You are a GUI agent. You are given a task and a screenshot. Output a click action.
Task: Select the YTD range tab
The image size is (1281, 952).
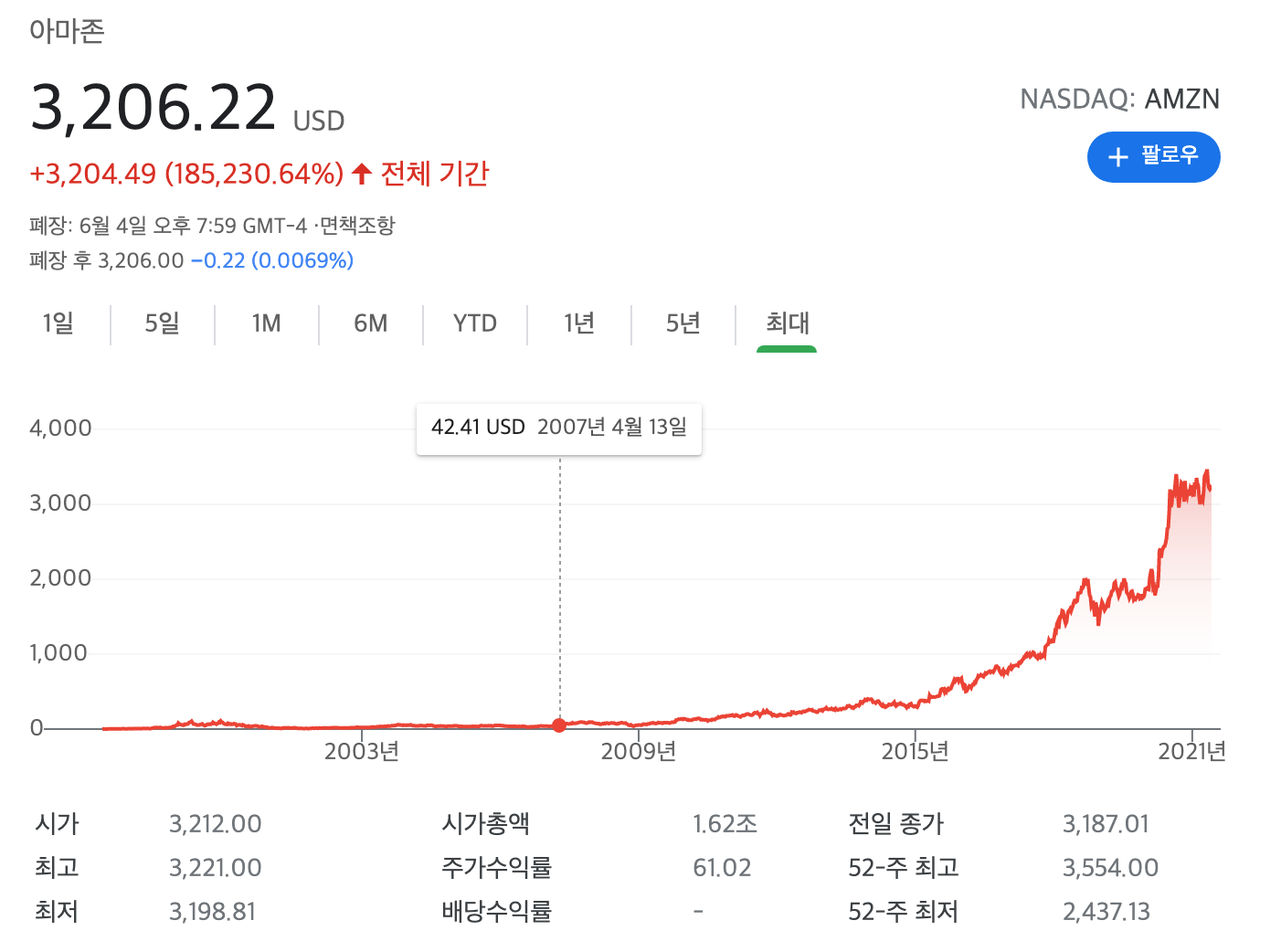[x=474, y=323]
